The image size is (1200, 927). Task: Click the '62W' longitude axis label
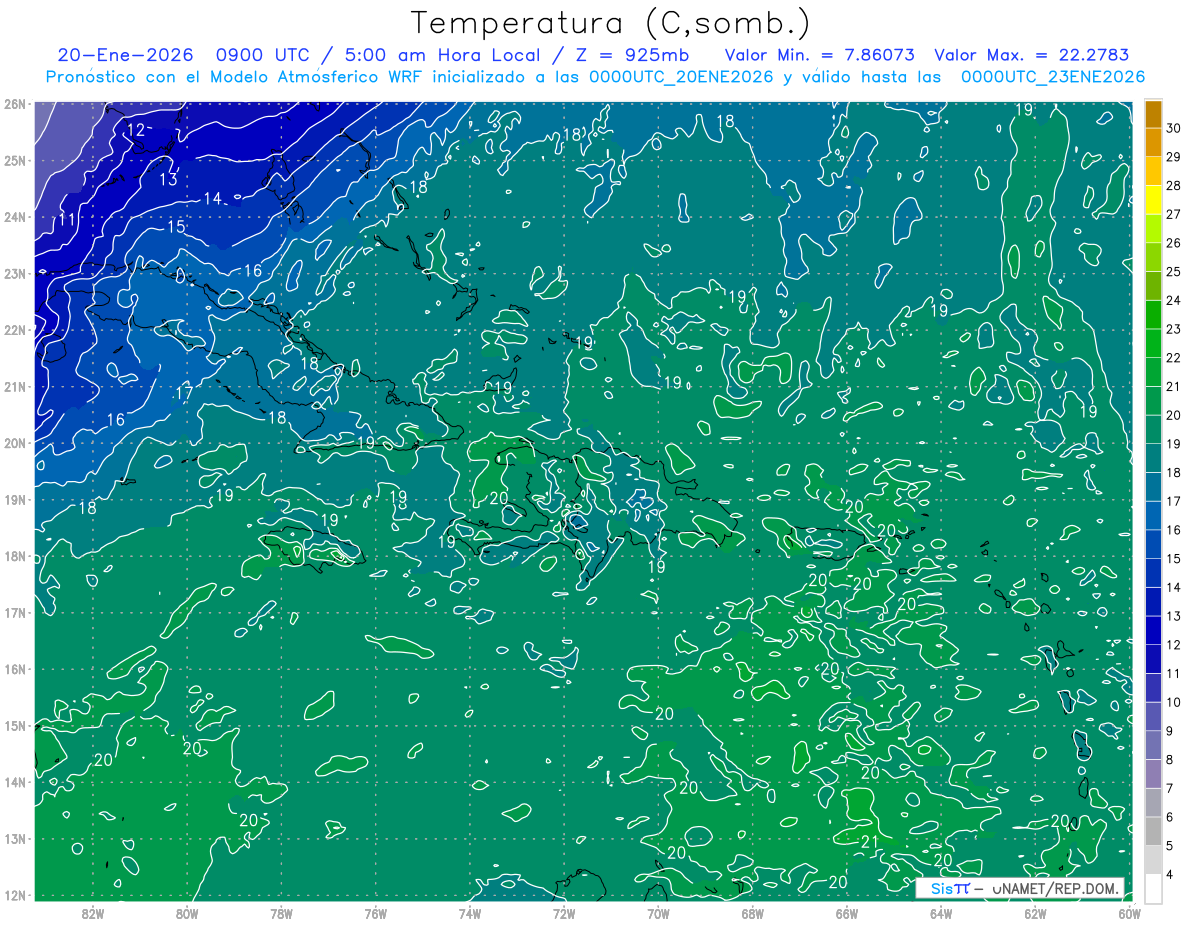pos(1035,913)
